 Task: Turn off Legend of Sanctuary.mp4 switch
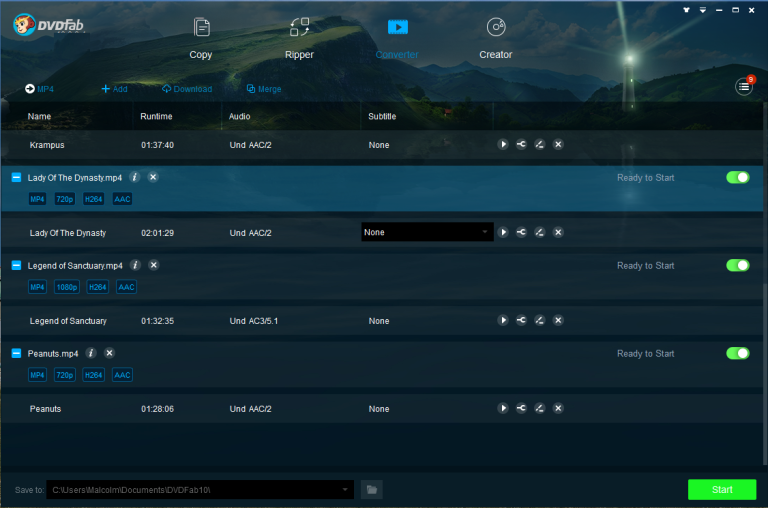pyautogui.click(x=738, y=266)
